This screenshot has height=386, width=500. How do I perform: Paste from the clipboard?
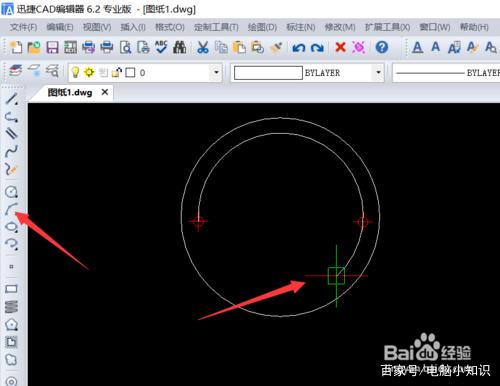239,47
